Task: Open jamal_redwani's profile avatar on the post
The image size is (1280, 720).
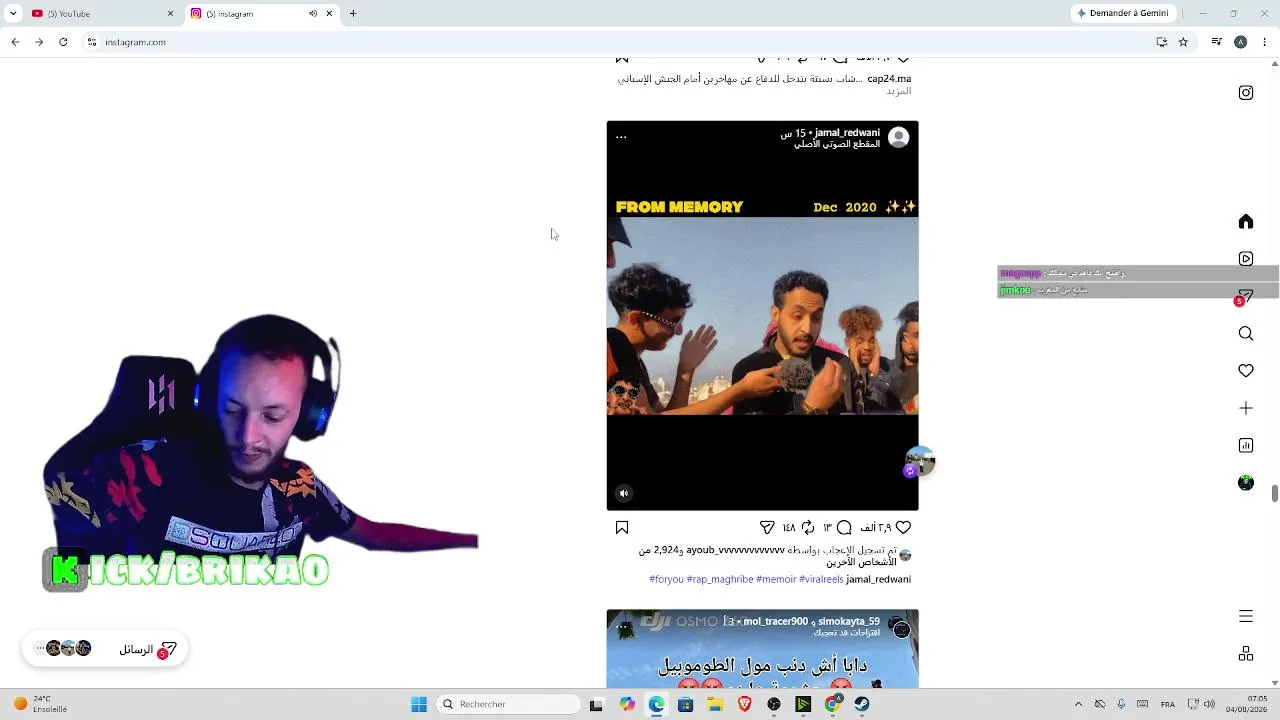Action: click(x=899, y=138)
